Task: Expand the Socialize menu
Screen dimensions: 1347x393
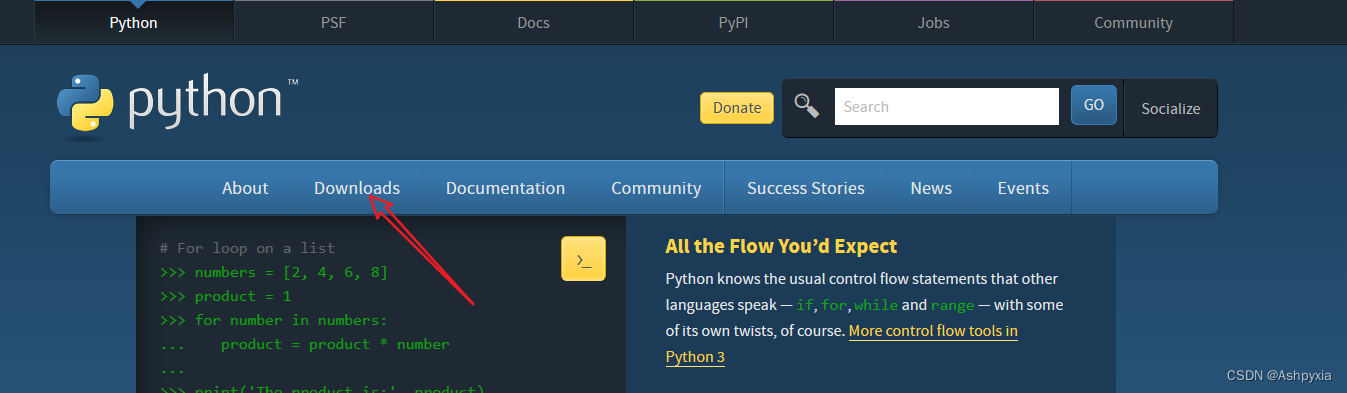Action: coord(1171,108)
